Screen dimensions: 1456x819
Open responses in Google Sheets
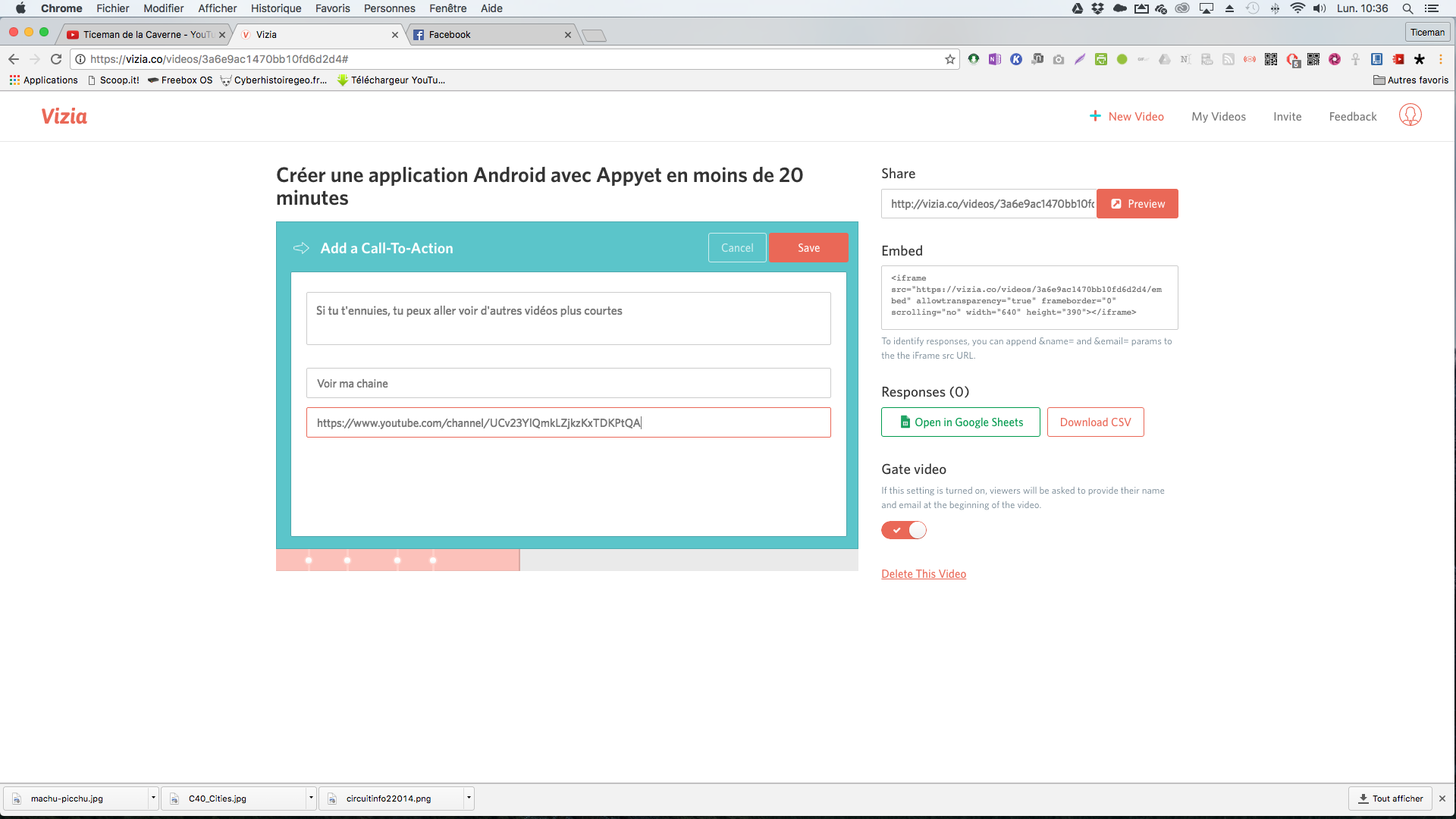[x=960, y=422]
